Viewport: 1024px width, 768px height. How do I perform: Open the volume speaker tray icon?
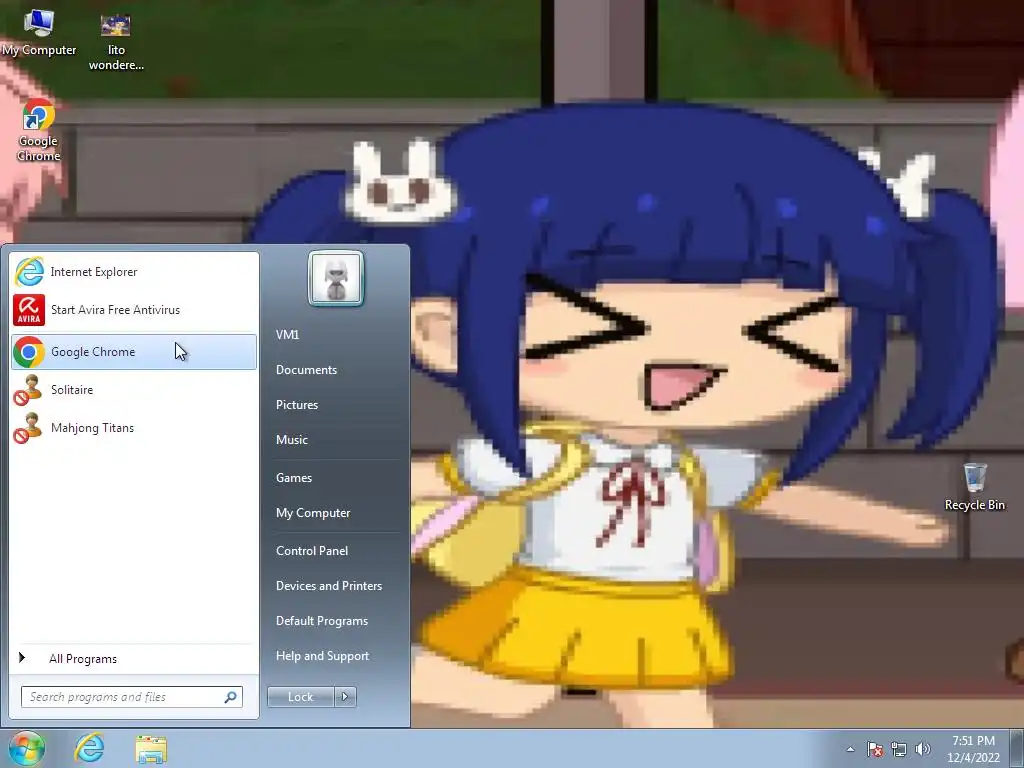(922, 749)
